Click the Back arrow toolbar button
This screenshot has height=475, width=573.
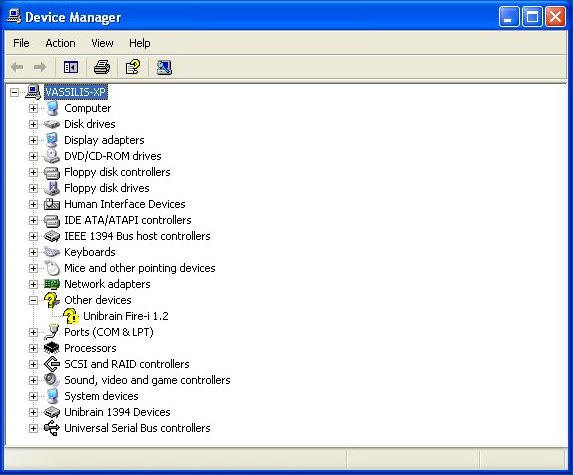click(17, 67)
